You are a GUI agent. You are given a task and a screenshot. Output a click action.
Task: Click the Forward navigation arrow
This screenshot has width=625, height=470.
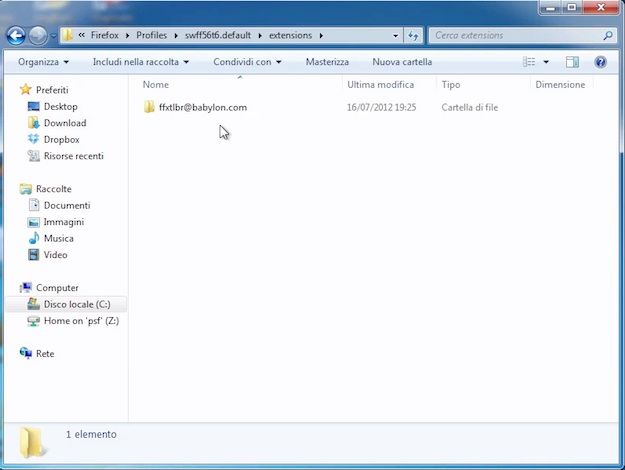[38, 36]
